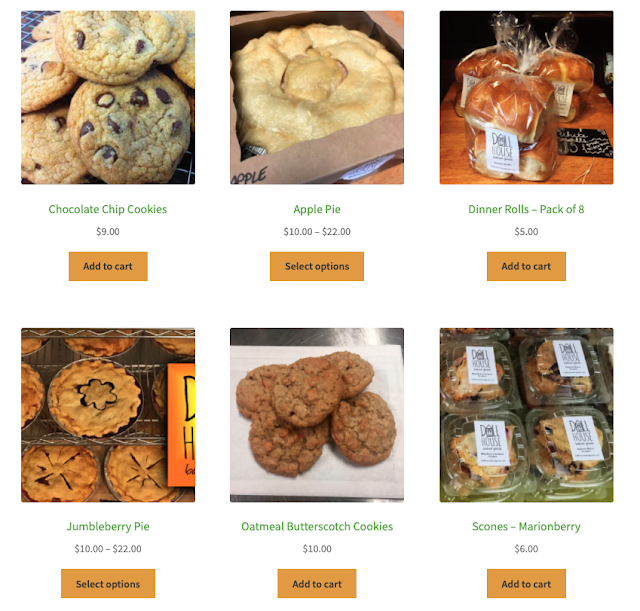Select options for Apple Pie
Viewport: 640px width, 611px height.
click(317, 267)
